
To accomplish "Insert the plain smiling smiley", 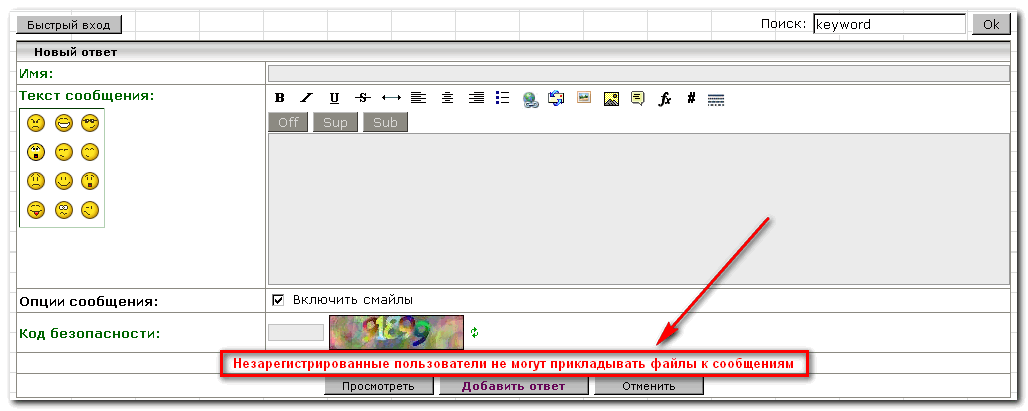I will pos(63,180).
